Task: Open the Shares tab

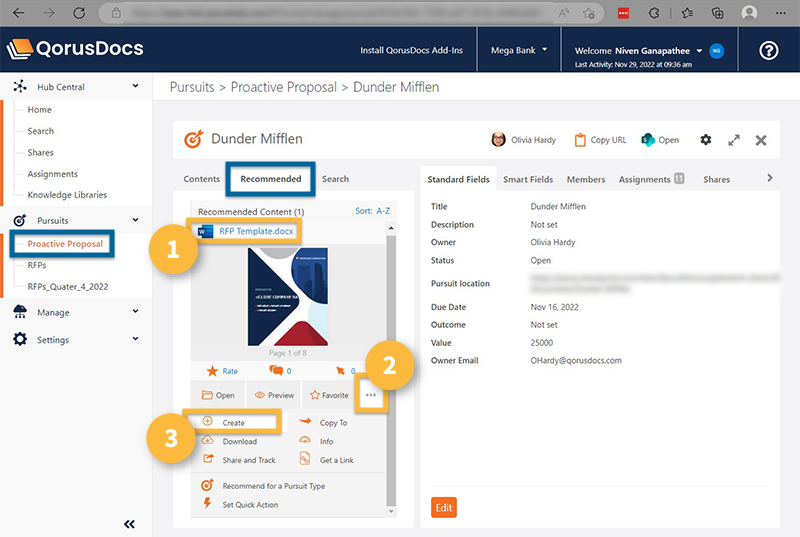Action: pos(716,180)
